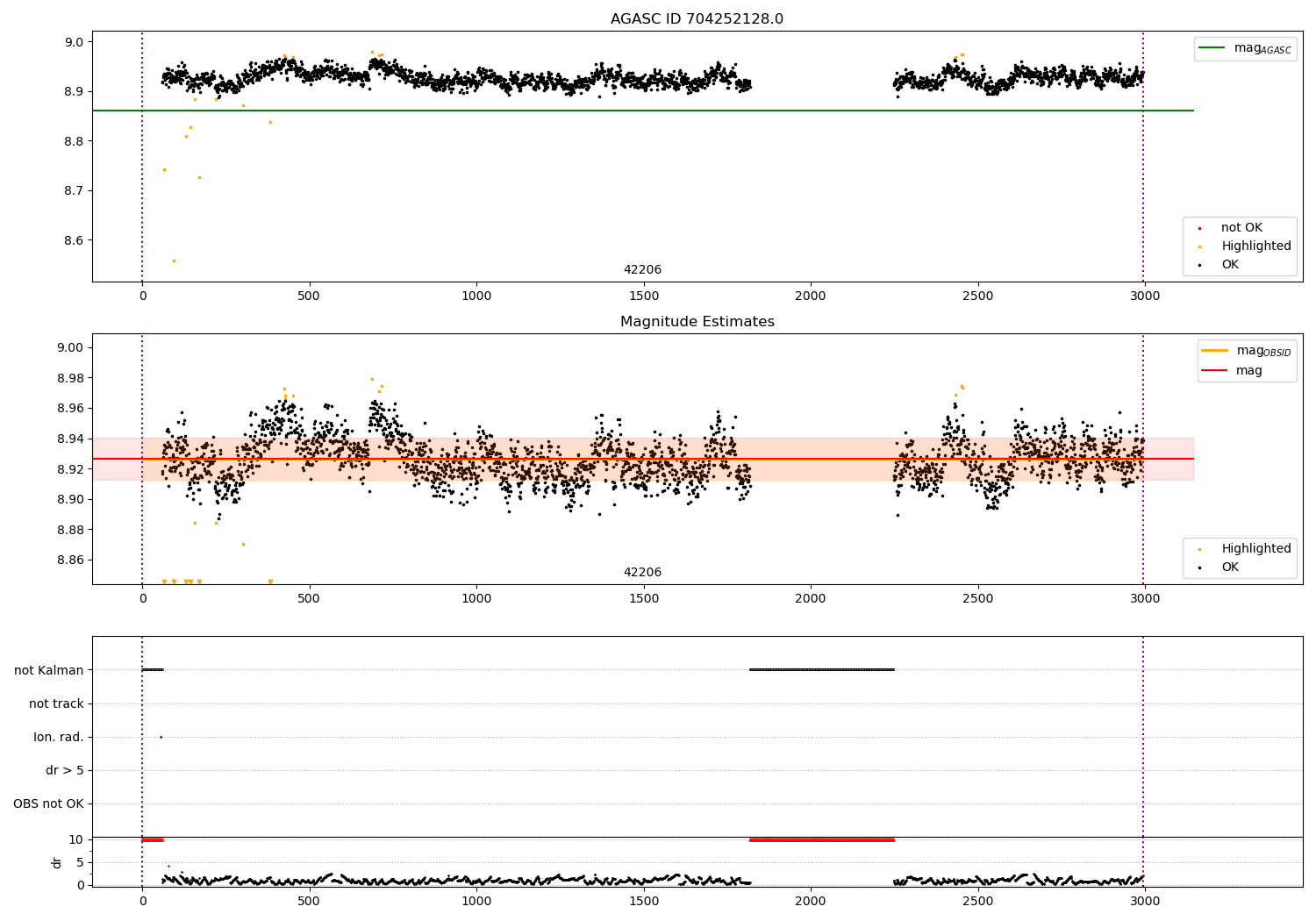
Task: Click the 'Magnitude Estimates' plot title
Action: tap(697, 322)
